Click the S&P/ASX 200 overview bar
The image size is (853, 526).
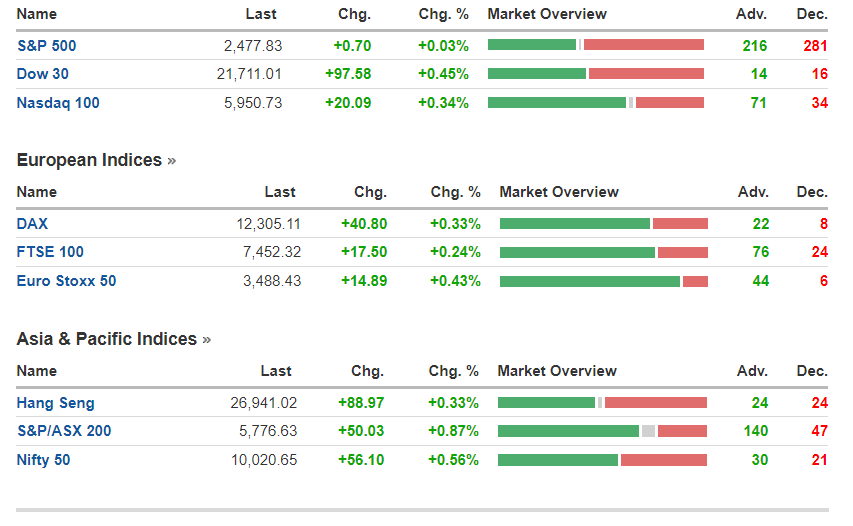pos(602,431)
